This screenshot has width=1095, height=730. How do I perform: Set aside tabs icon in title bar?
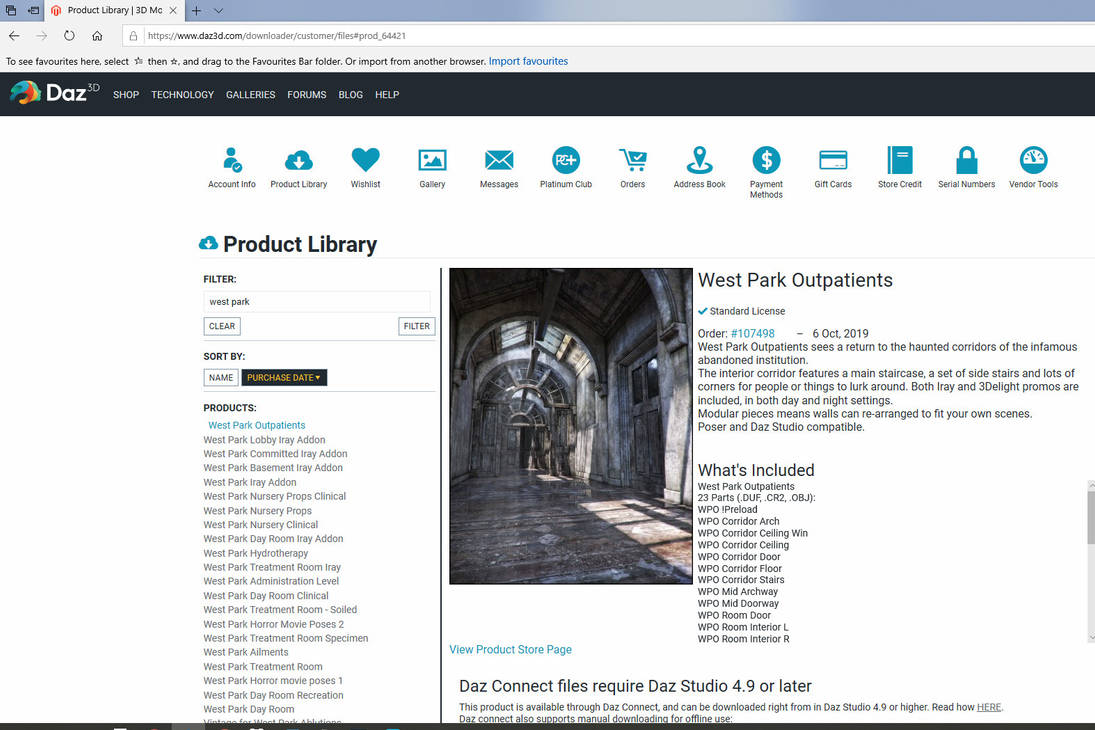pos(33,10)
